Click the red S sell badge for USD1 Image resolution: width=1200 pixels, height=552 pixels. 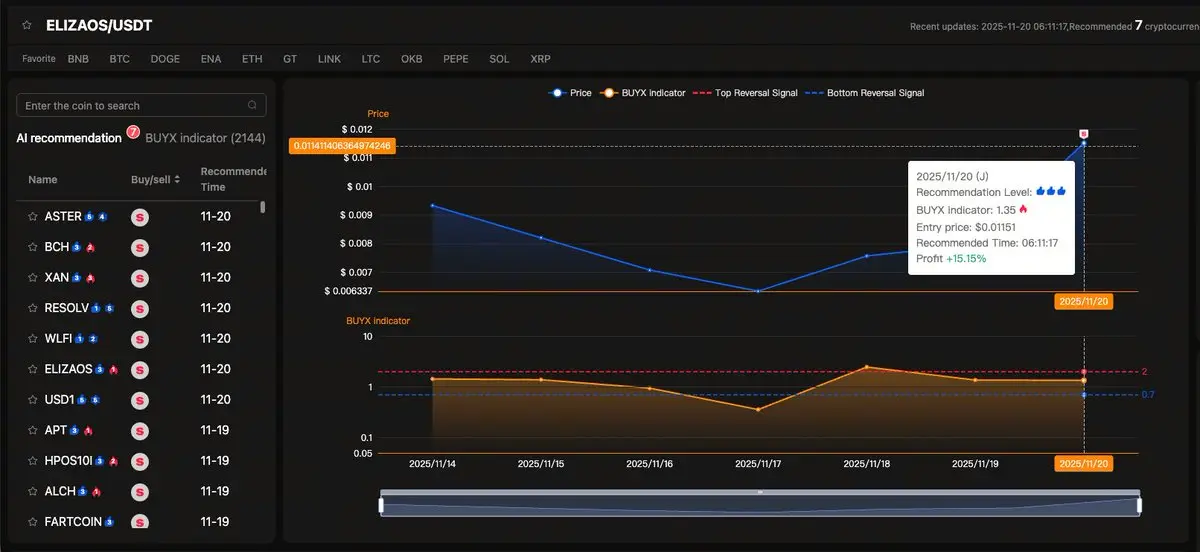point(140,400)
